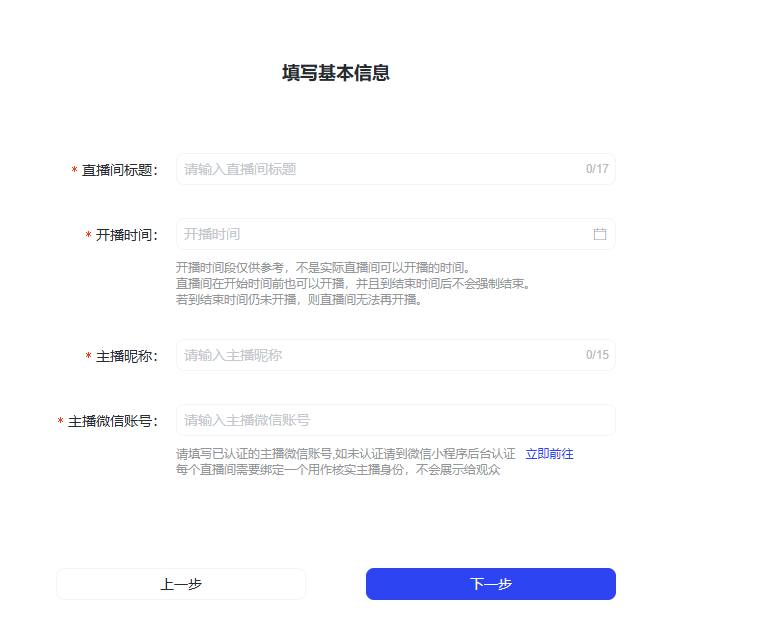769x638 pixels.
Task: Open the 开播时间 date picker field
Action: pyautogui.click(x=380, y=234)
